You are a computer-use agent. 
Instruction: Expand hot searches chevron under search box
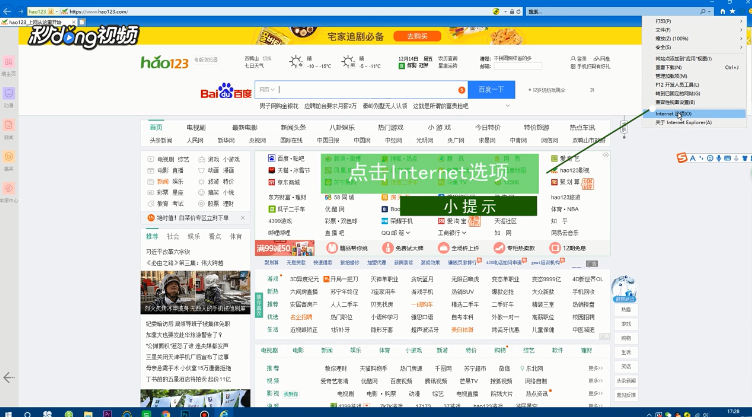coord(507,106)
